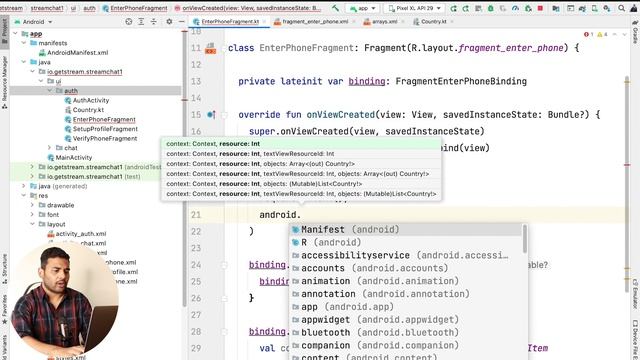Click the warning count indicator in editor
Viewport: 640px width, 360px height.
(602, 34)
